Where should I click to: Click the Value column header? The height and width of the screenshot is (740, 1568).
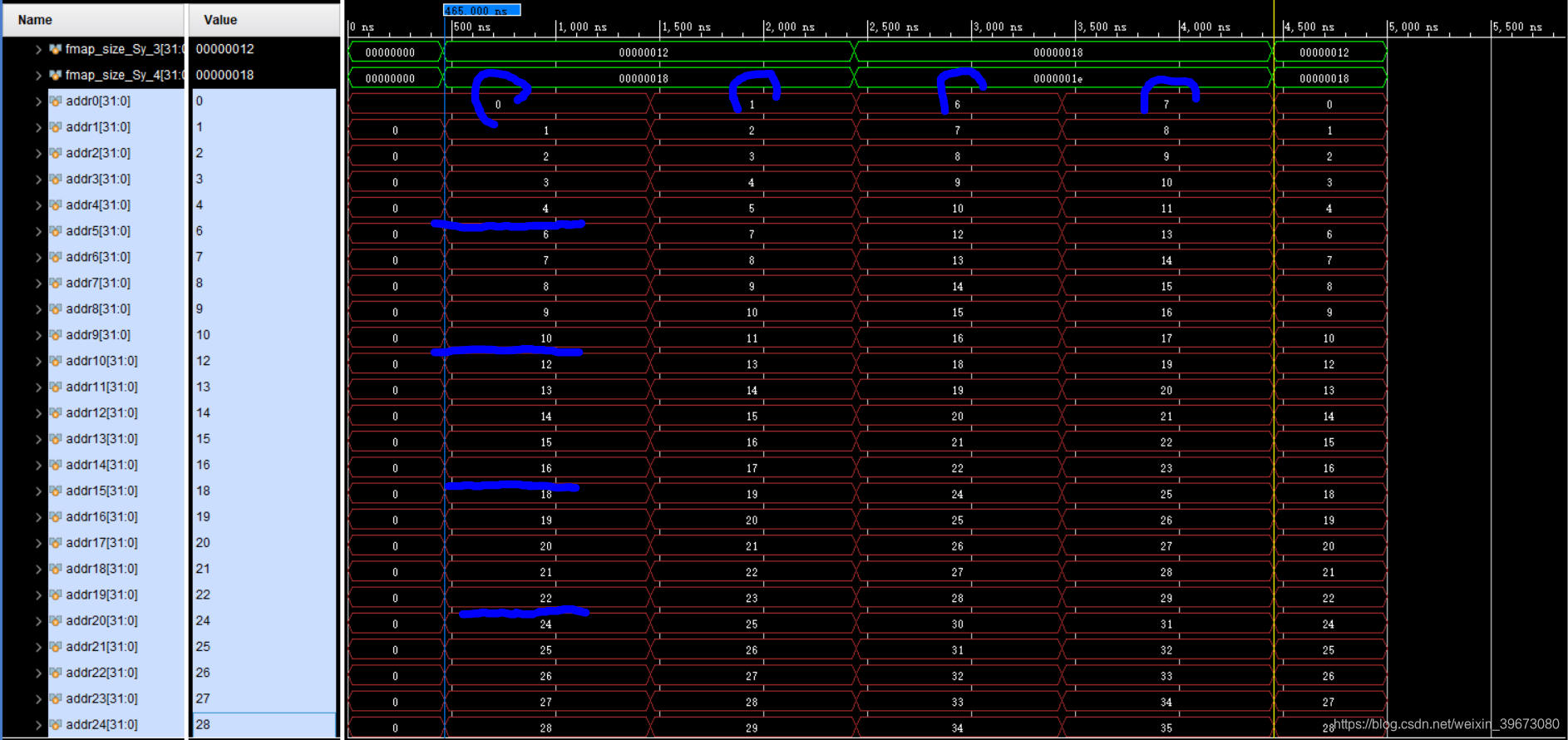coord(264,20)
